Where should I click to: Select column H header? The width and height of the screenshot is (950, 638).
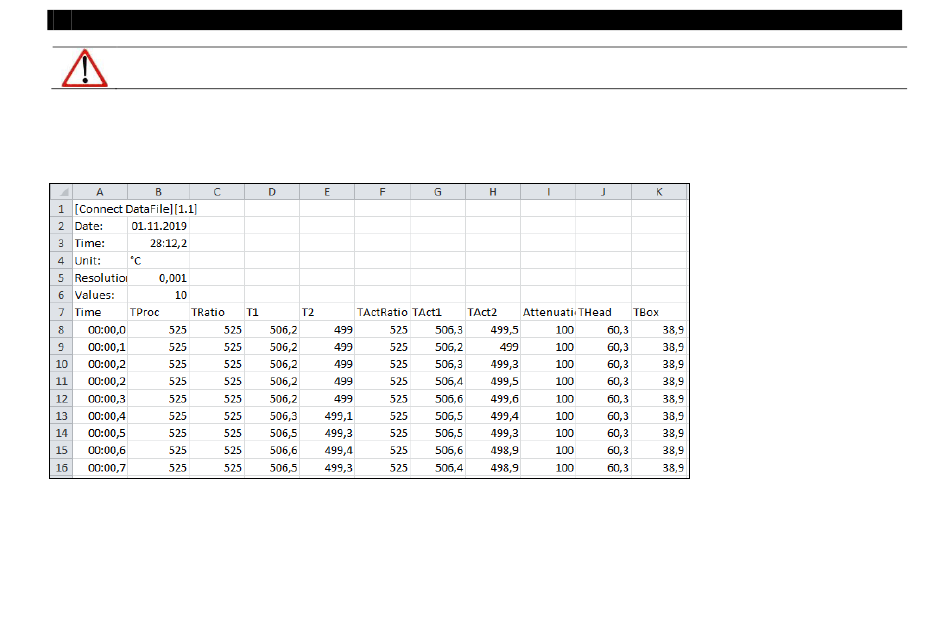point(493,192)
